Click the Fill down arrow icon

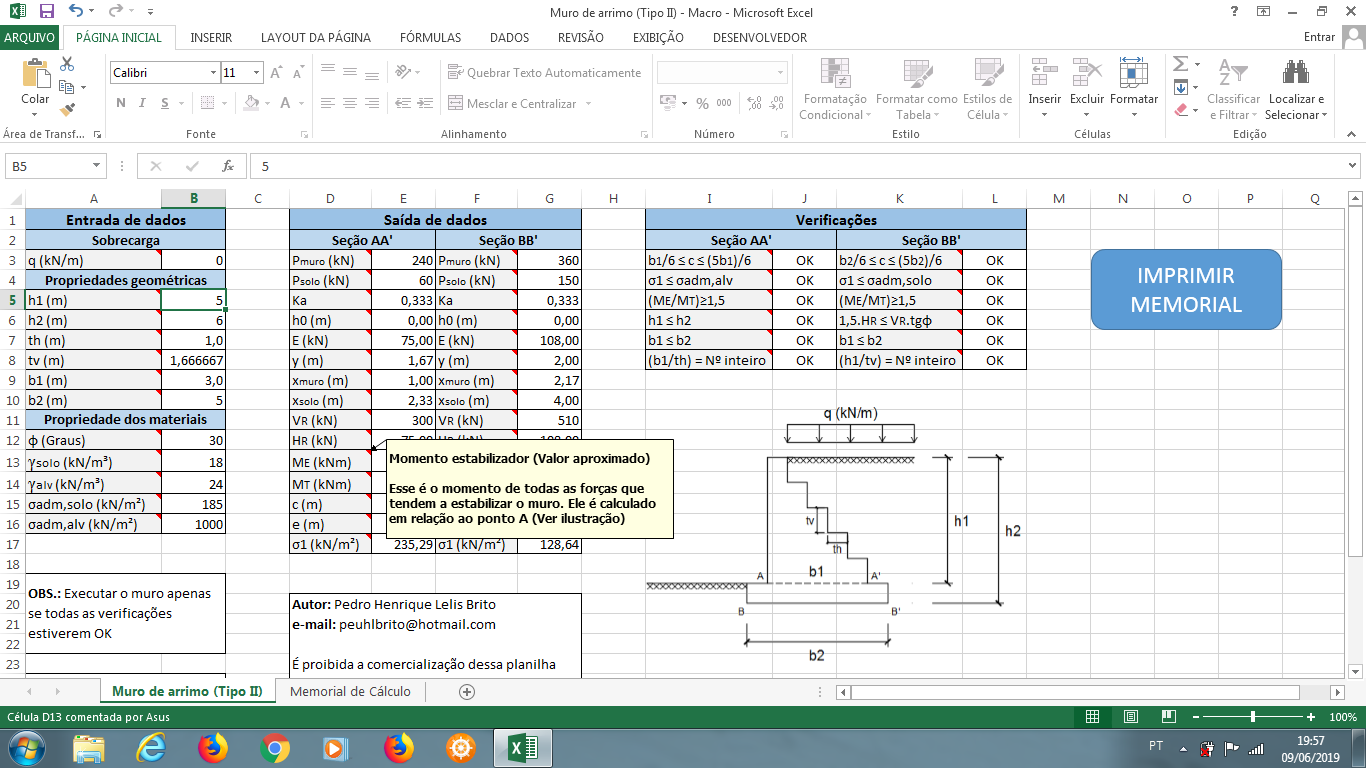tap(1180, 88)
